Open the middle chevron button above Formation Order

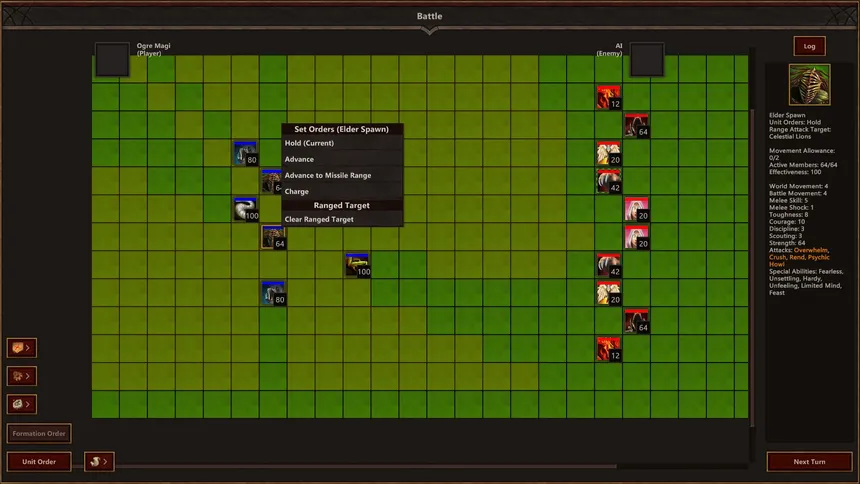tap(22, 376)
